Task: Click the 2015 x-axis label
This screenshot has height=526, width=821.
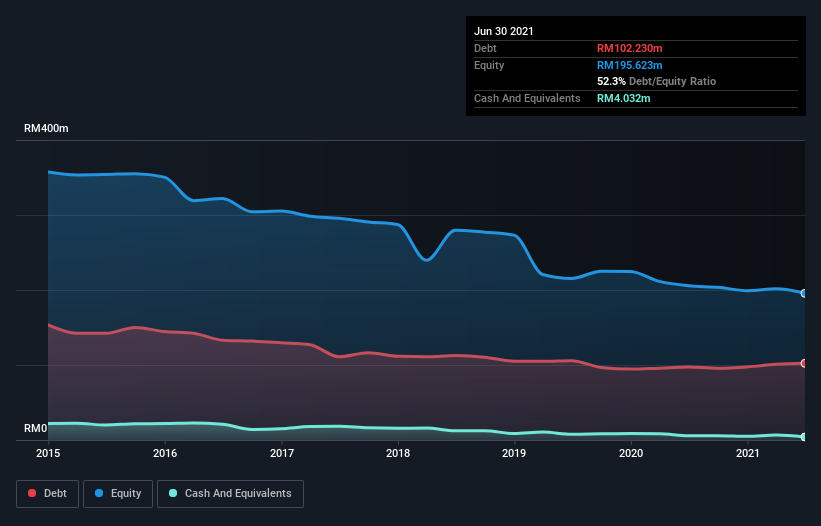Action: tap(48, 453)
